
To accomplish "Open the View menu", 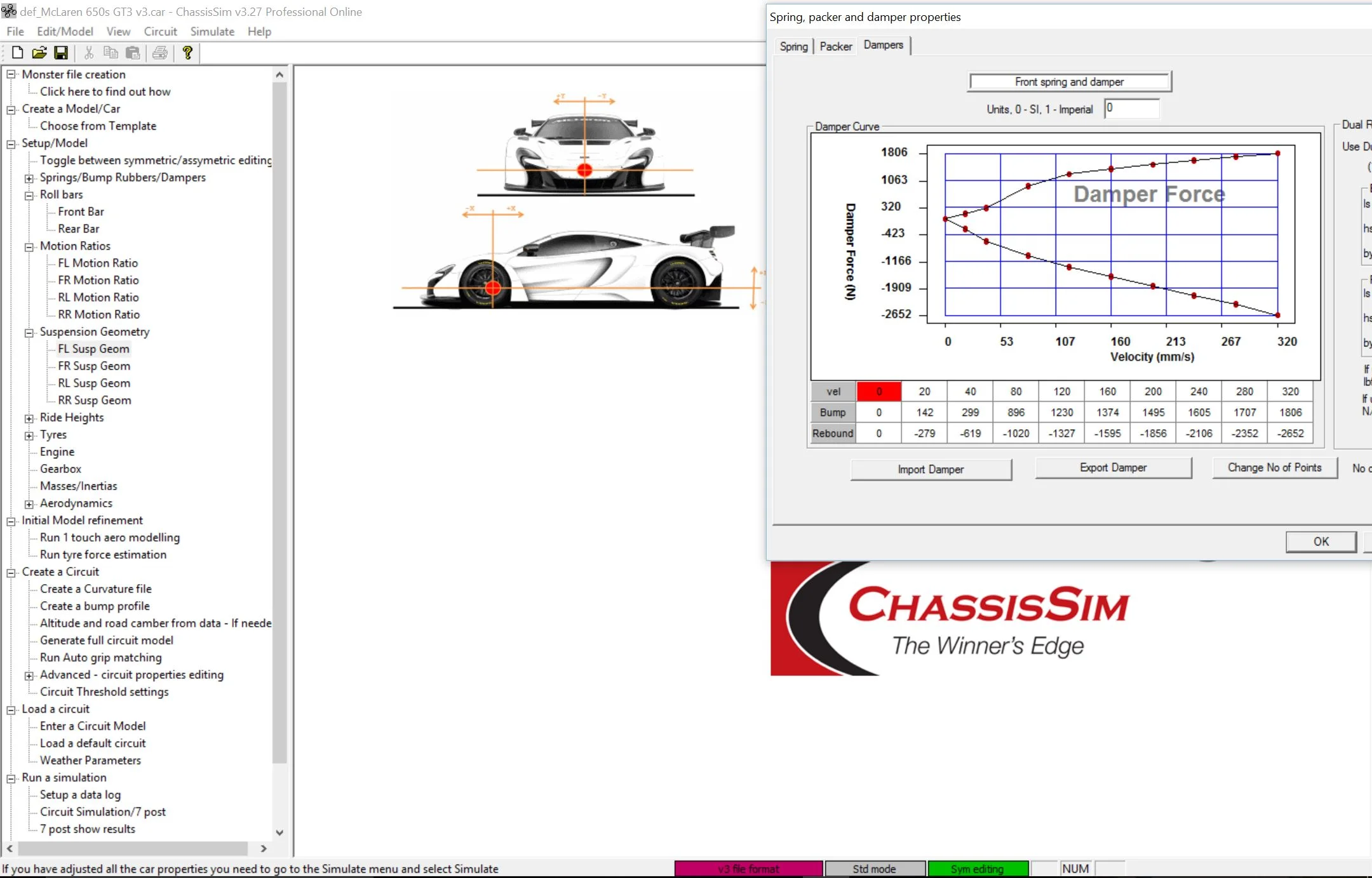I will pos(118,32).
